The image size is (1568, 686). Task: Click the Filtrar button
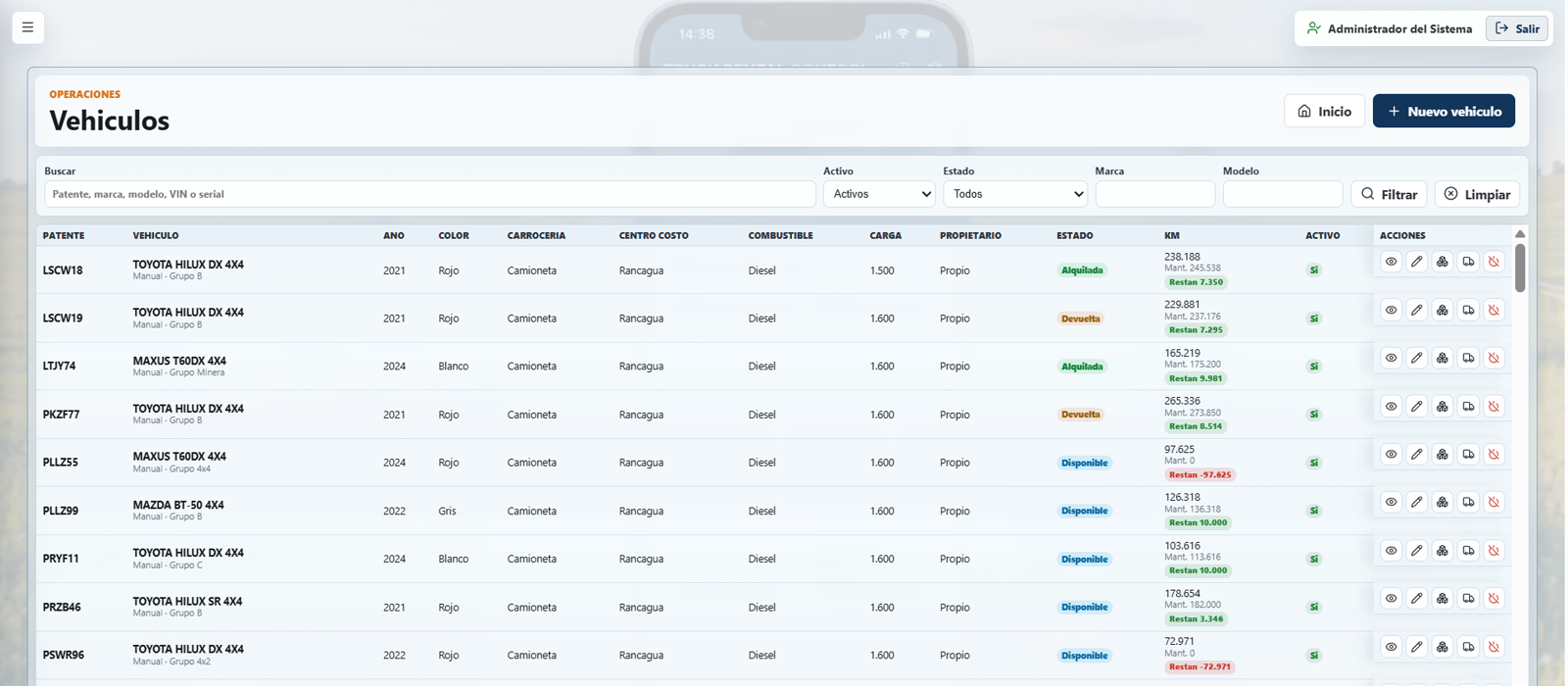1389,194
